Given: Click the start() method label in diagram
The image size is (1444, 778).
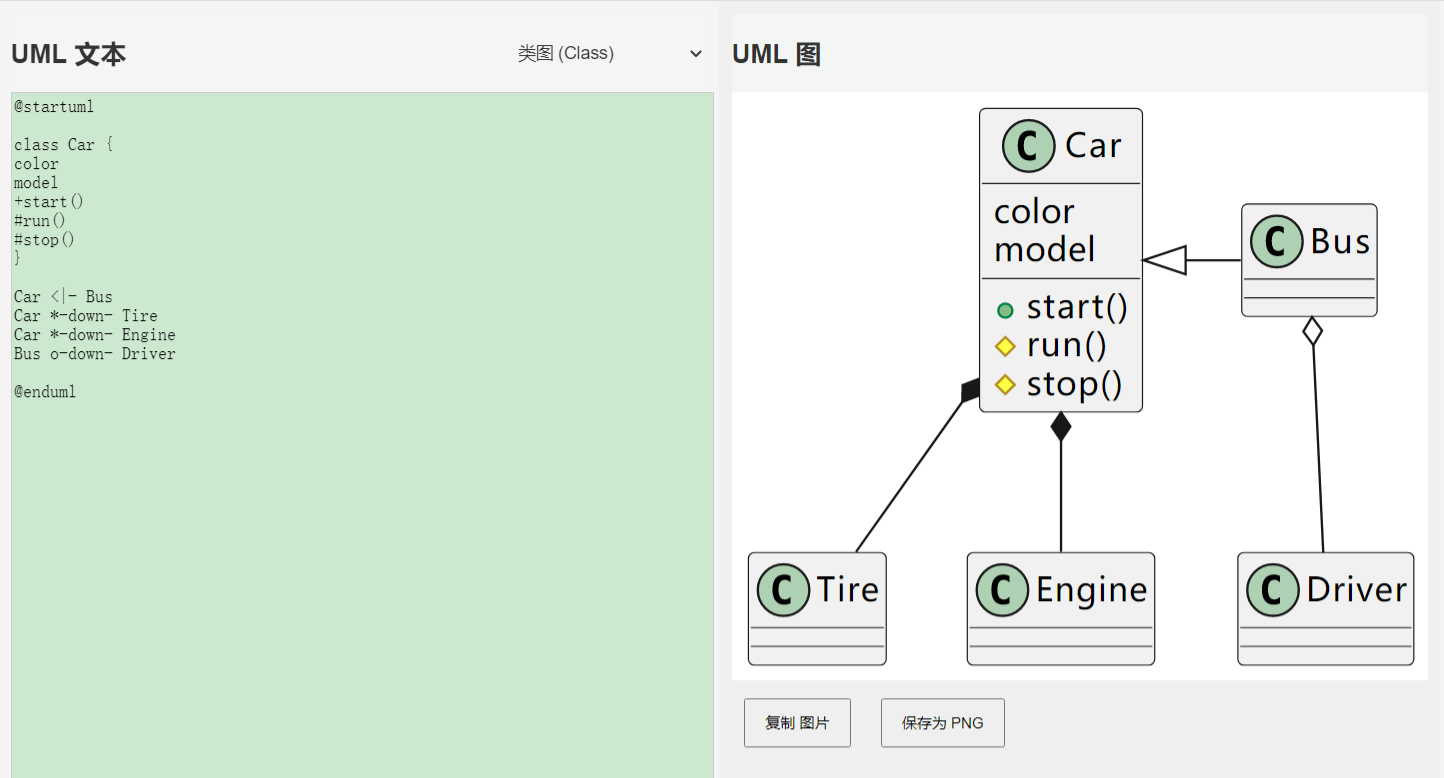Looking at the screenshot, I should [x=1077, y=307].
